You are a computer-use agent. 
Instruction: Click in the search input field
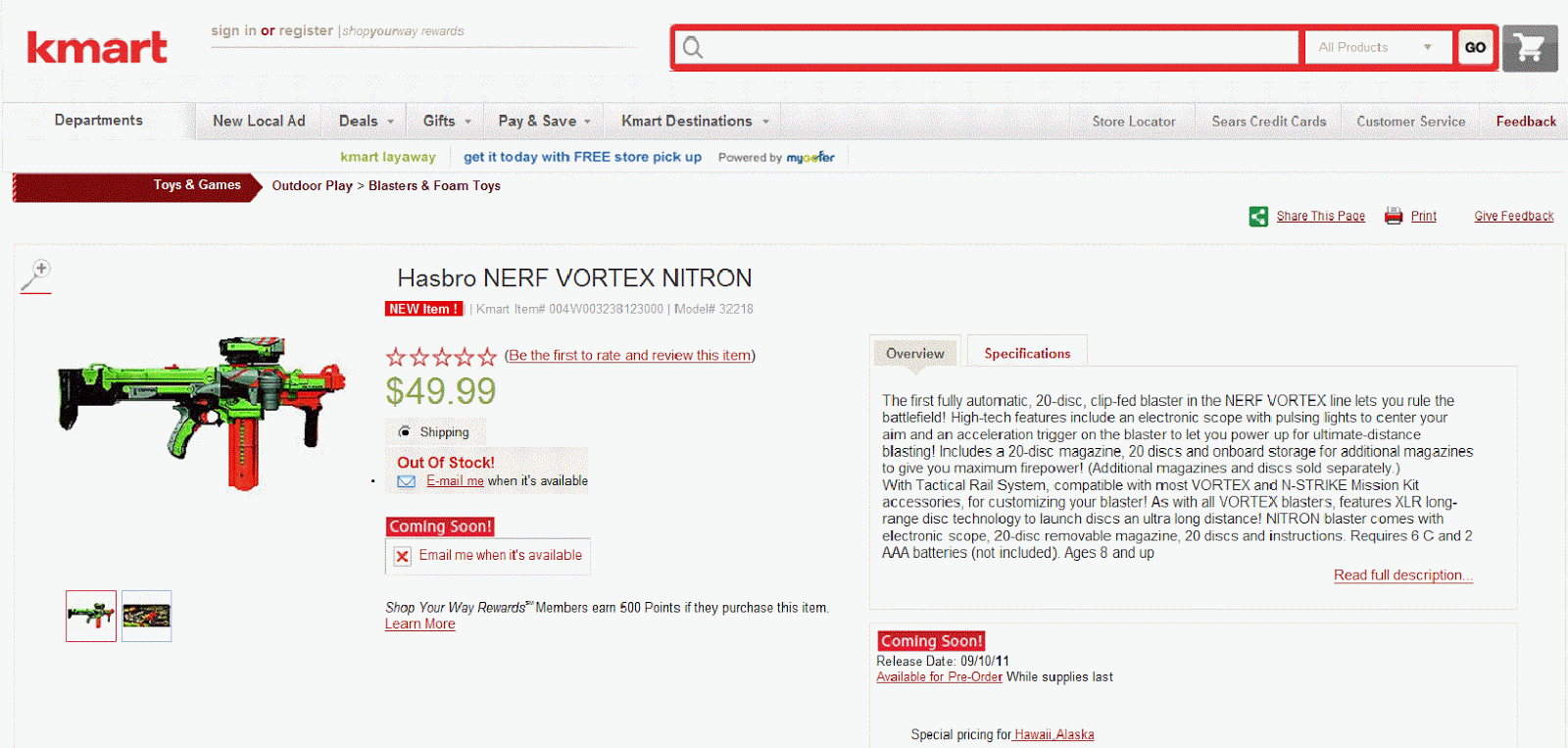(x=986, y=47)
